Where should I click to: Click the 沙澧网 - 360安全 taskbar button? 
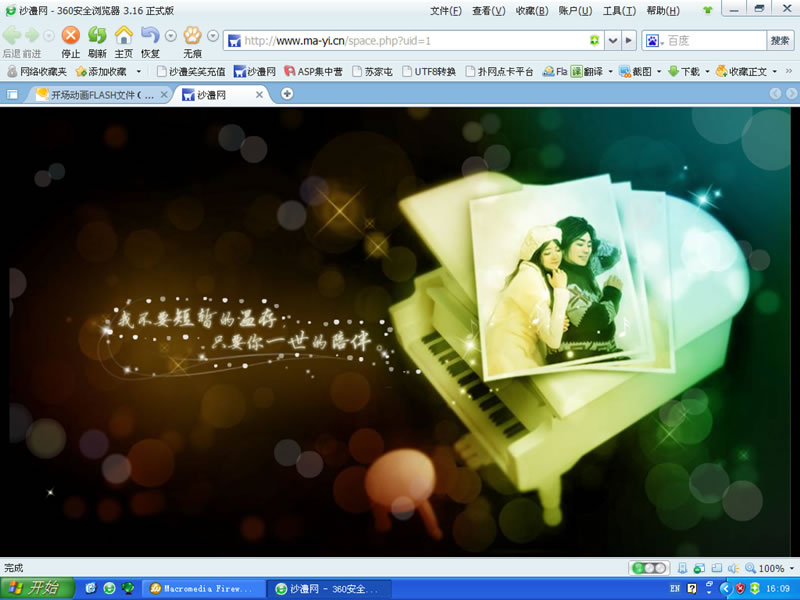coord(329,589)
